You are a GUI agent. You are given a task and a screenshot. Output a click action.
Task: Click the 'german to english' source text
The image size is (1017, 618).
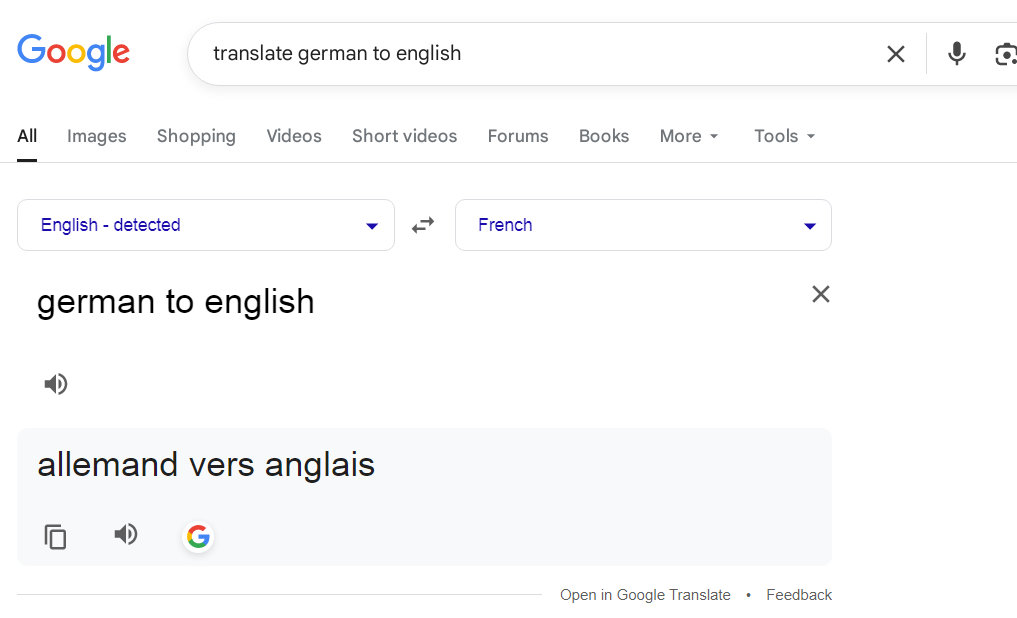tap(176, 302)
